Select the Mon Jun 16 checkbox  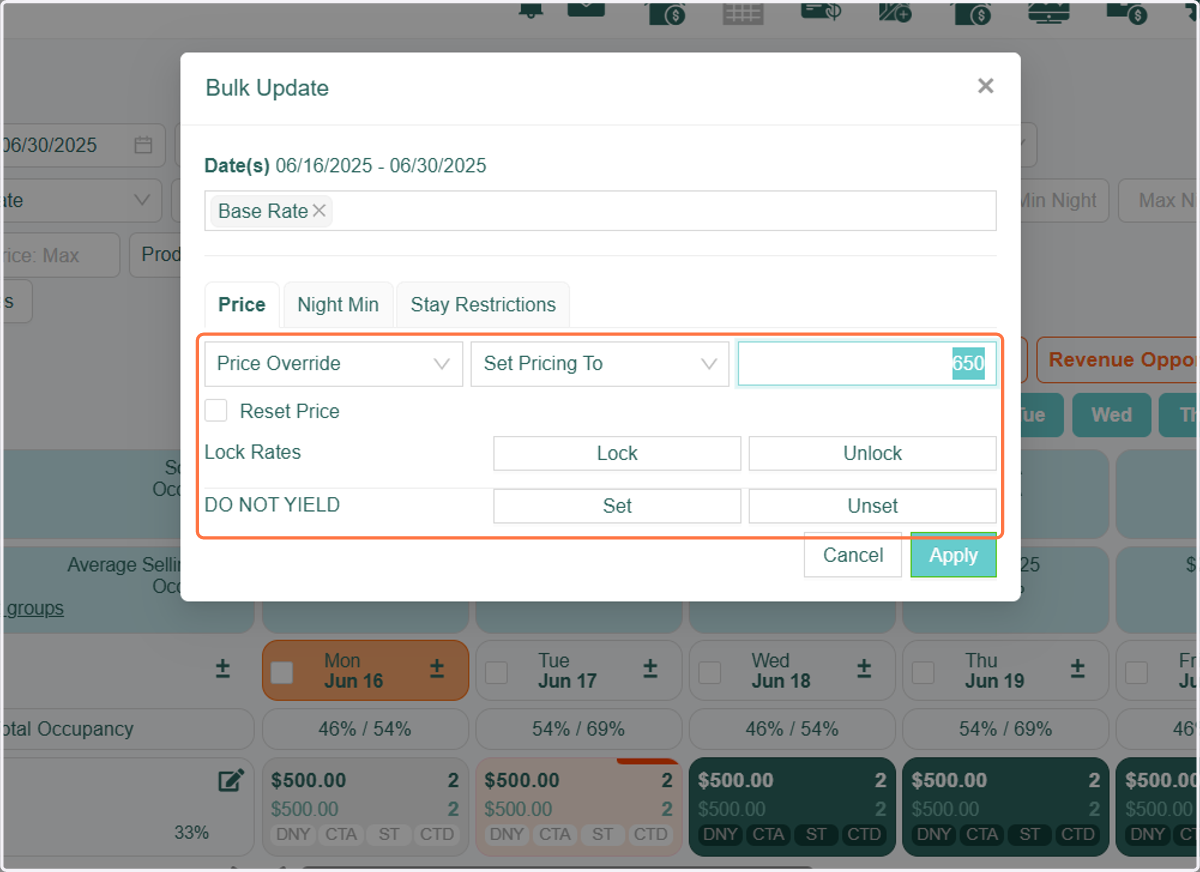pos(282,672)
